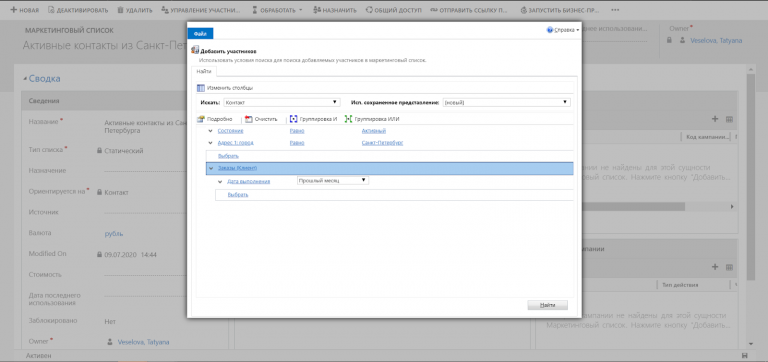The height and width of the screenshot is (362, 768).
Task: Click Равно operator in the city row
Action: 297,143
